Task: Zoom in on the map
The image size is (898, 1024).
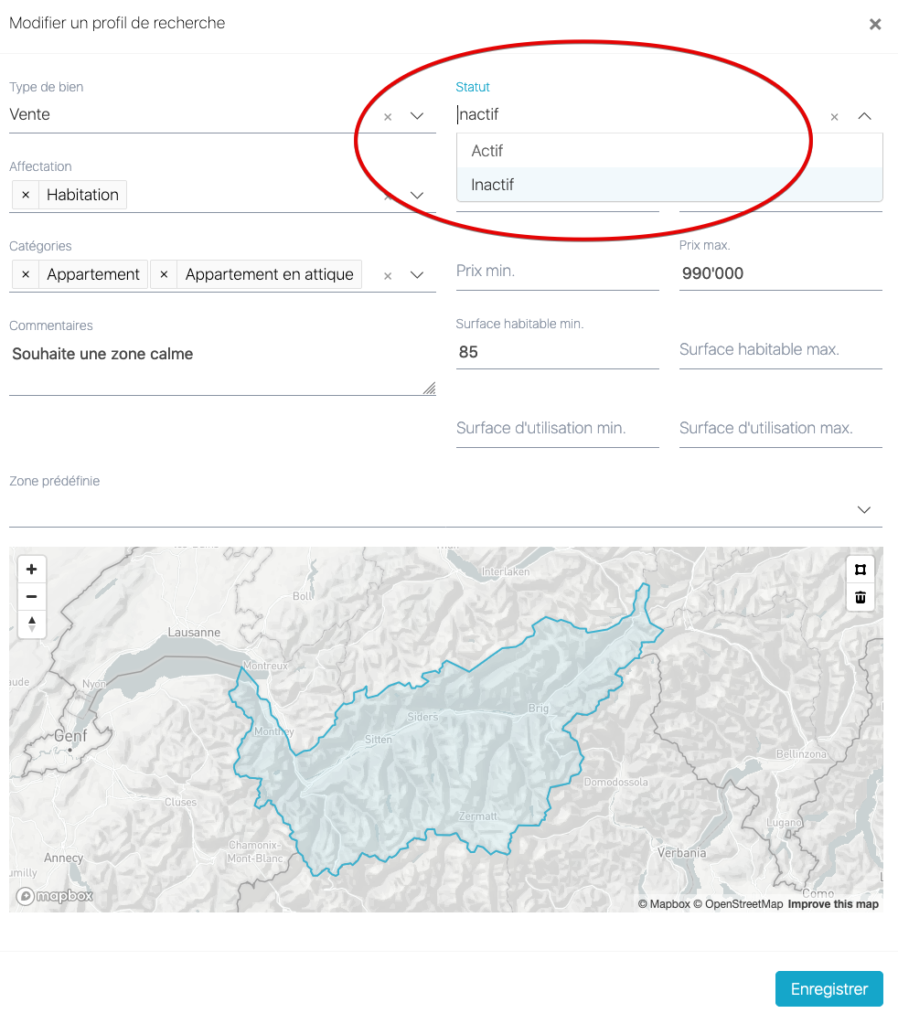Action: [x=32, y=569]
